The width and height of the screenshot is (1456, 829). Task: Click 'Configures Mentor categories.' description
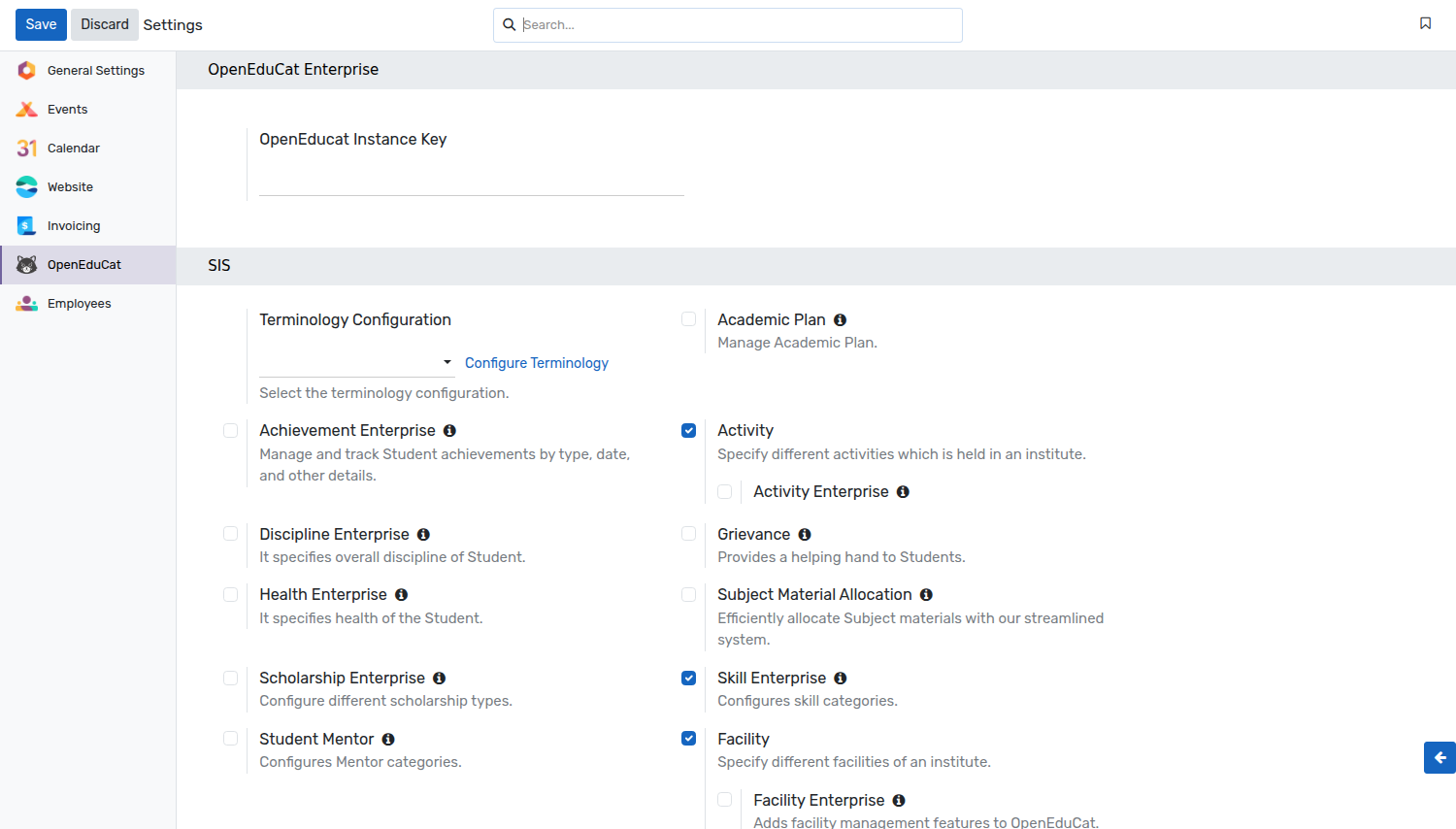tap(360, 762)
